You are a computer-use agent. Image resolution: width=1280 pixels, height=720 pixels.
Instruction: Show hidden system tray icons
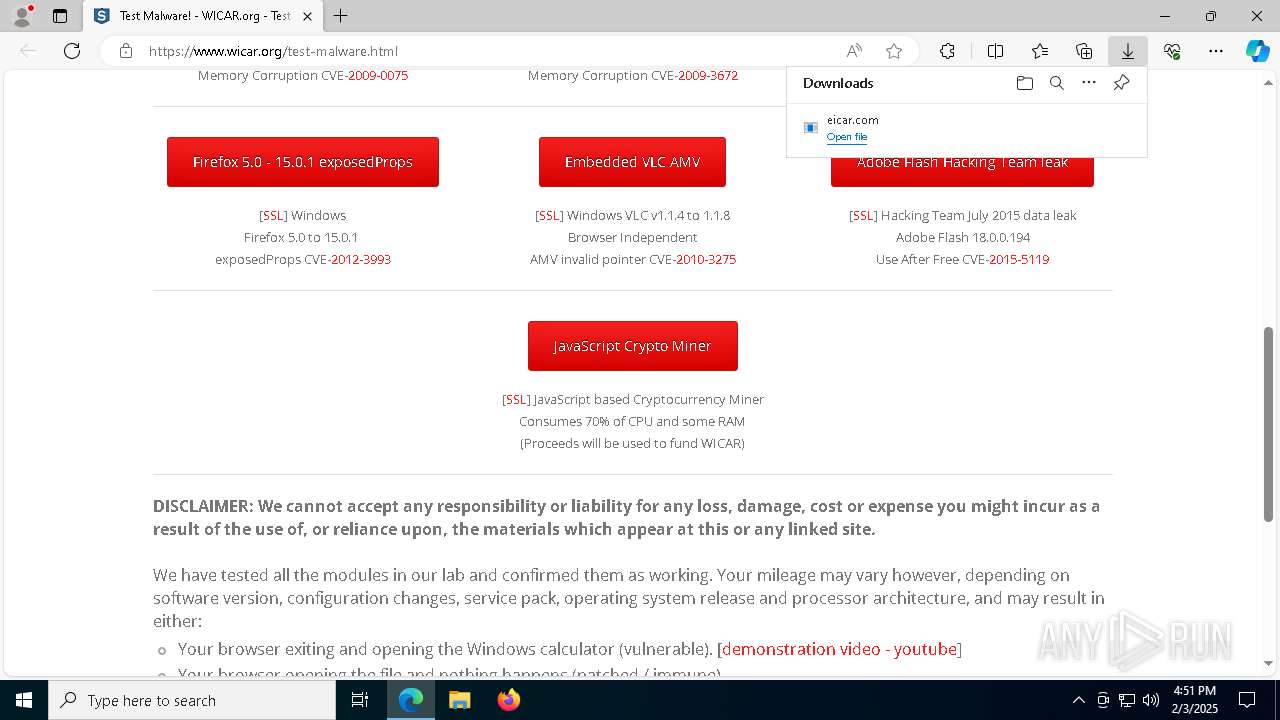click(1078, 700)
